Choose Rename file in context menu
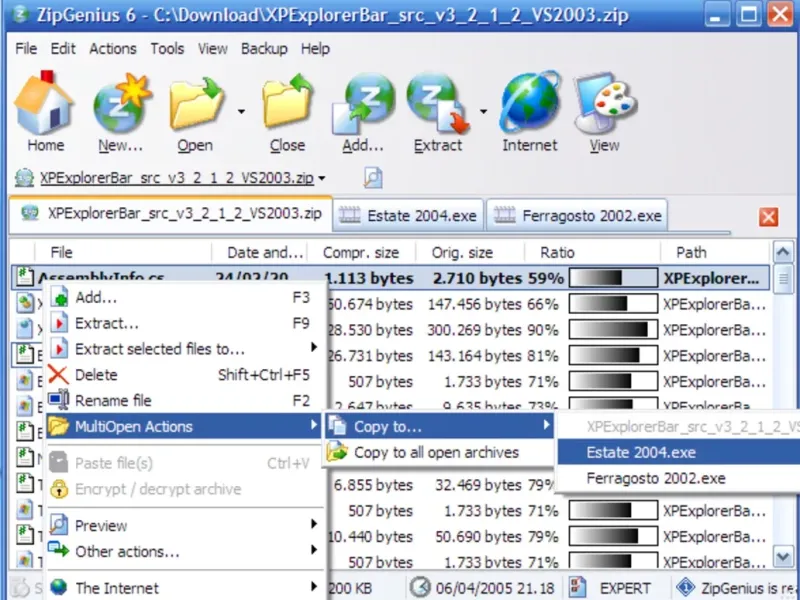800x600 pixels. 186,401
